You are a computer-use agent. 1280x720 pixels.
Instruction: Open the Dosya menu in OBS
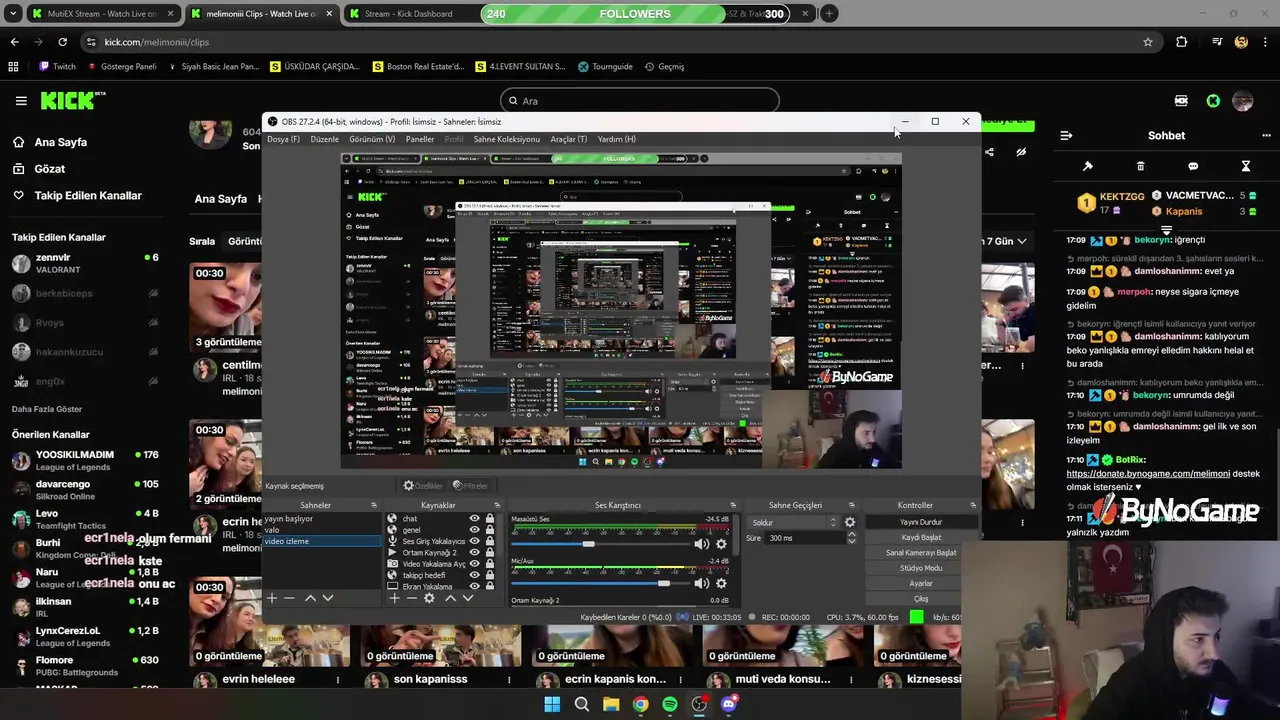(x=283, y=139)
